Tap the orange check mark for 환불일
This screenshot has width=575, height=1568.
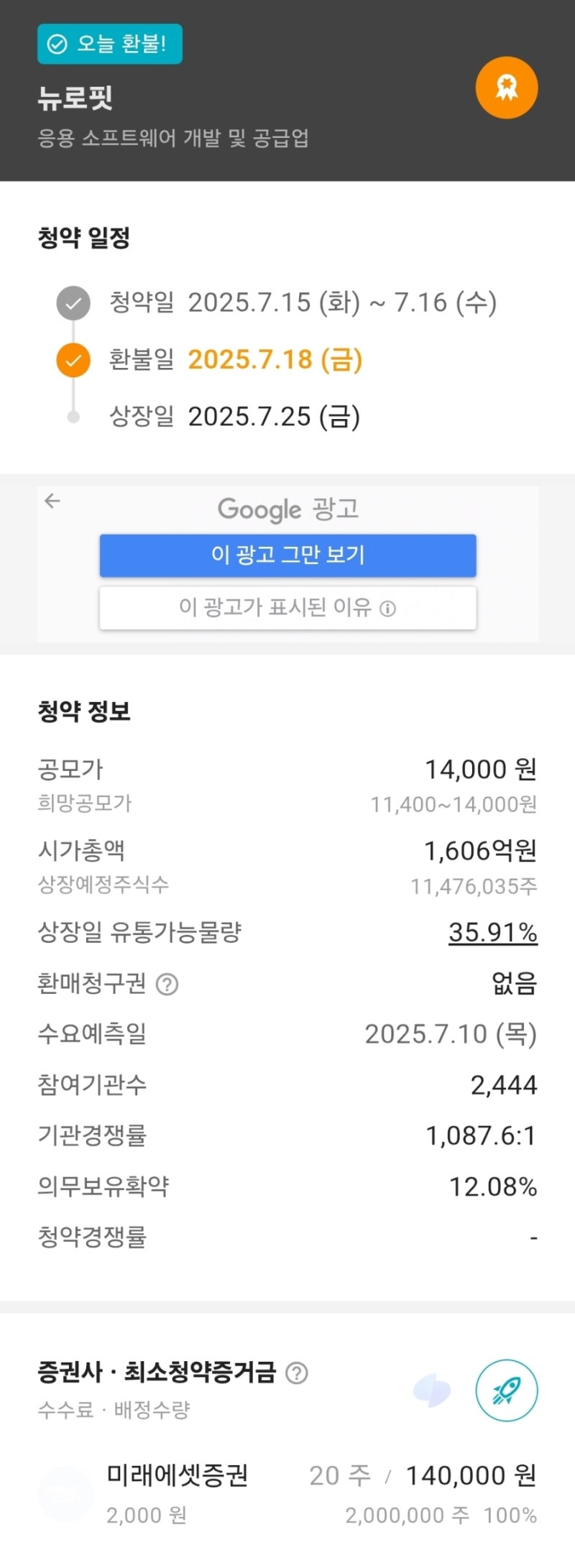coord(73,360)
